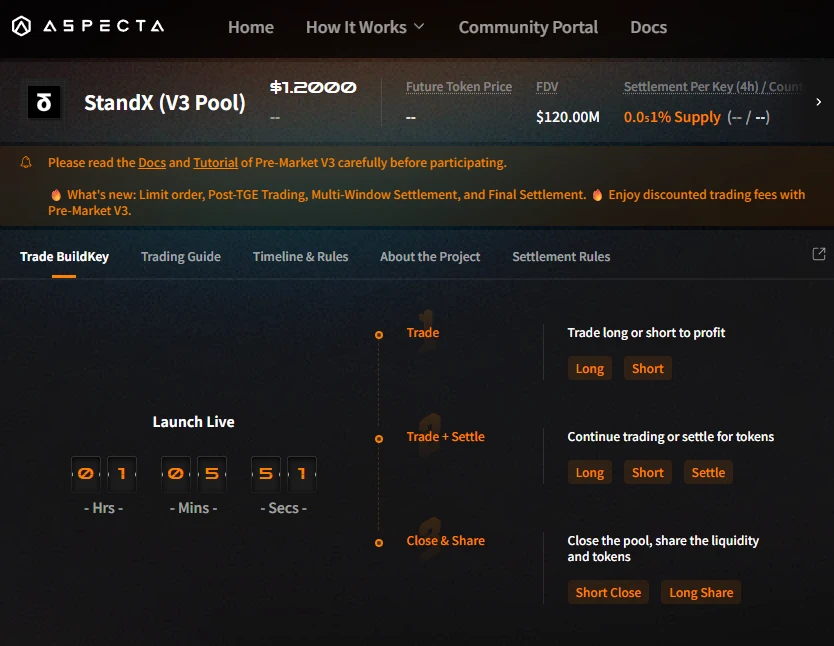This screenshot has height=646, width=834.
Task: Click Short under Continue trading or settle
Action: (x=648, y=473)
